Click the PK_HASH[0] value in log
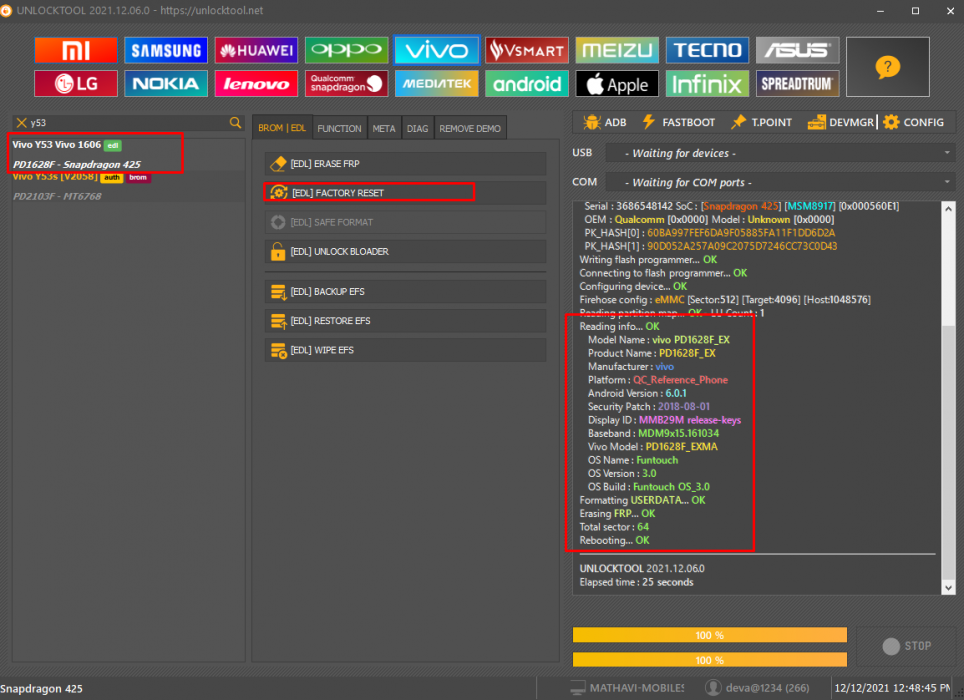This screenshot has width=964, height=700. (741, 233)
